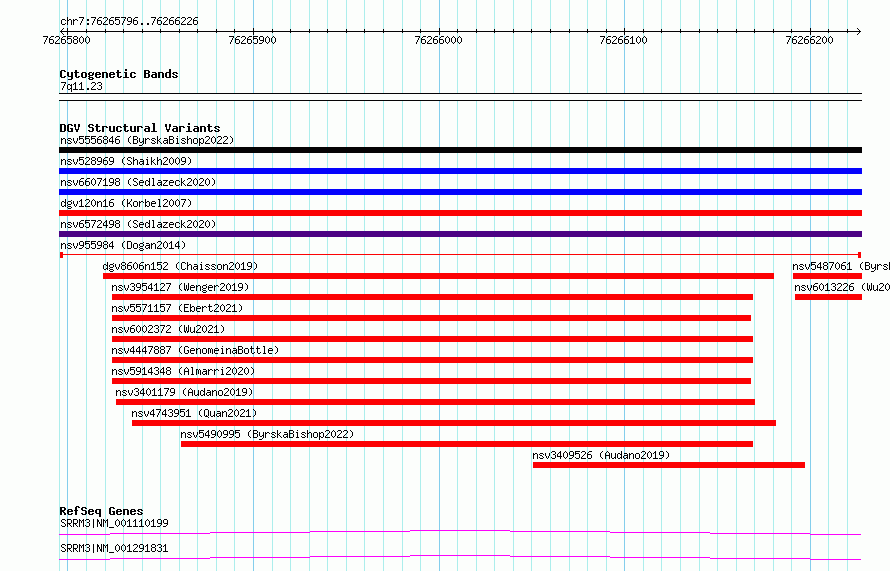Click the 76265800 ruler coordinate
This screenshot has height=571, width=890.
66,40
